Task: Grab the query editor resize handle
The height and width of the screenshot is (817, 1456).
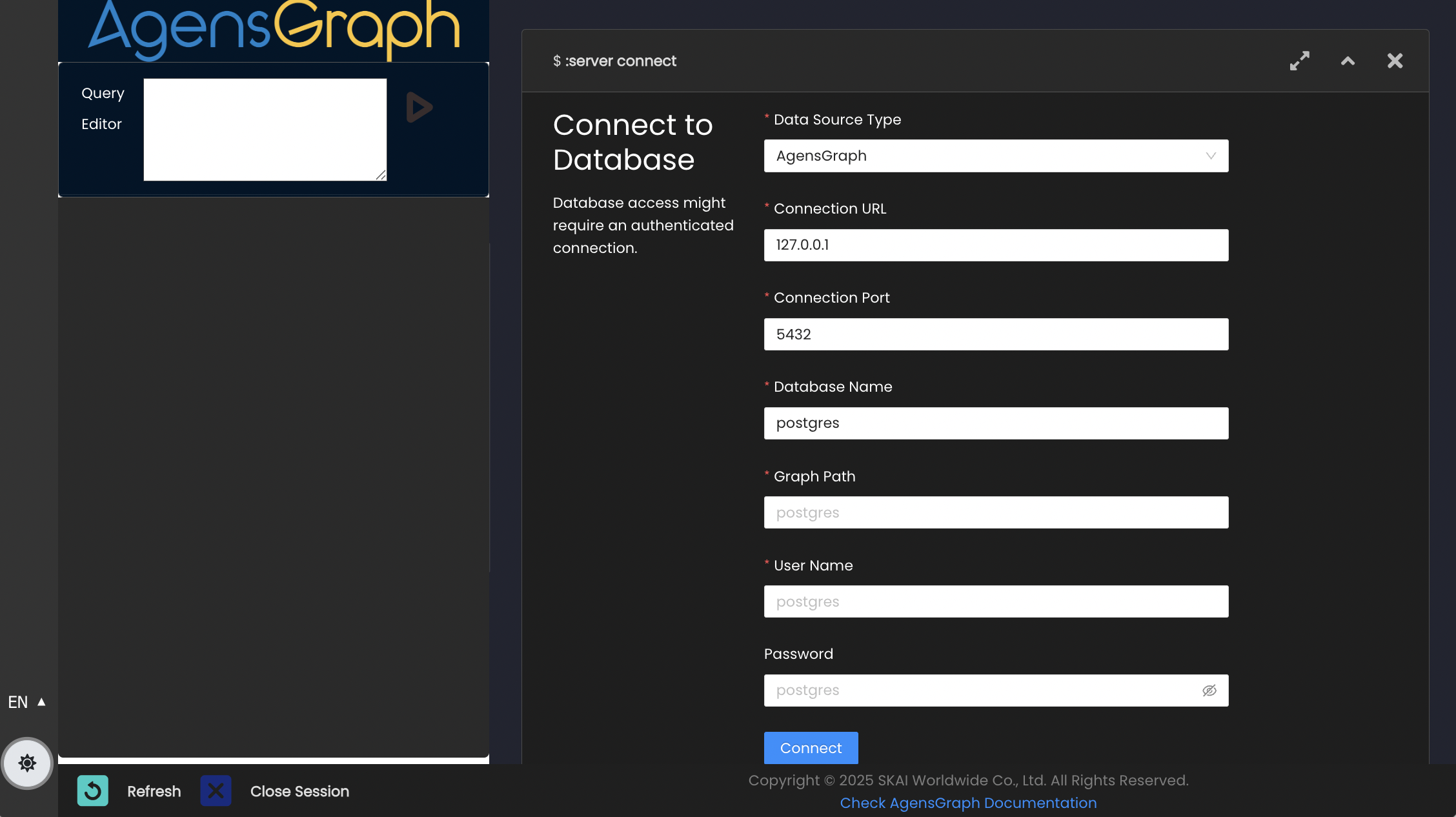Action: tap(381, 175)
